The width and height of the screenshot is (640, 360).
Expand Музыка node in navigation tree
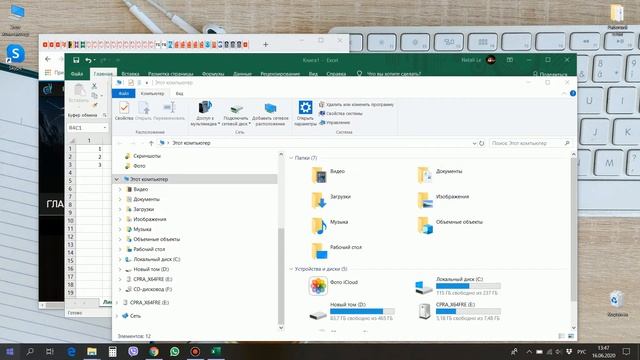(x=120, y=229)
